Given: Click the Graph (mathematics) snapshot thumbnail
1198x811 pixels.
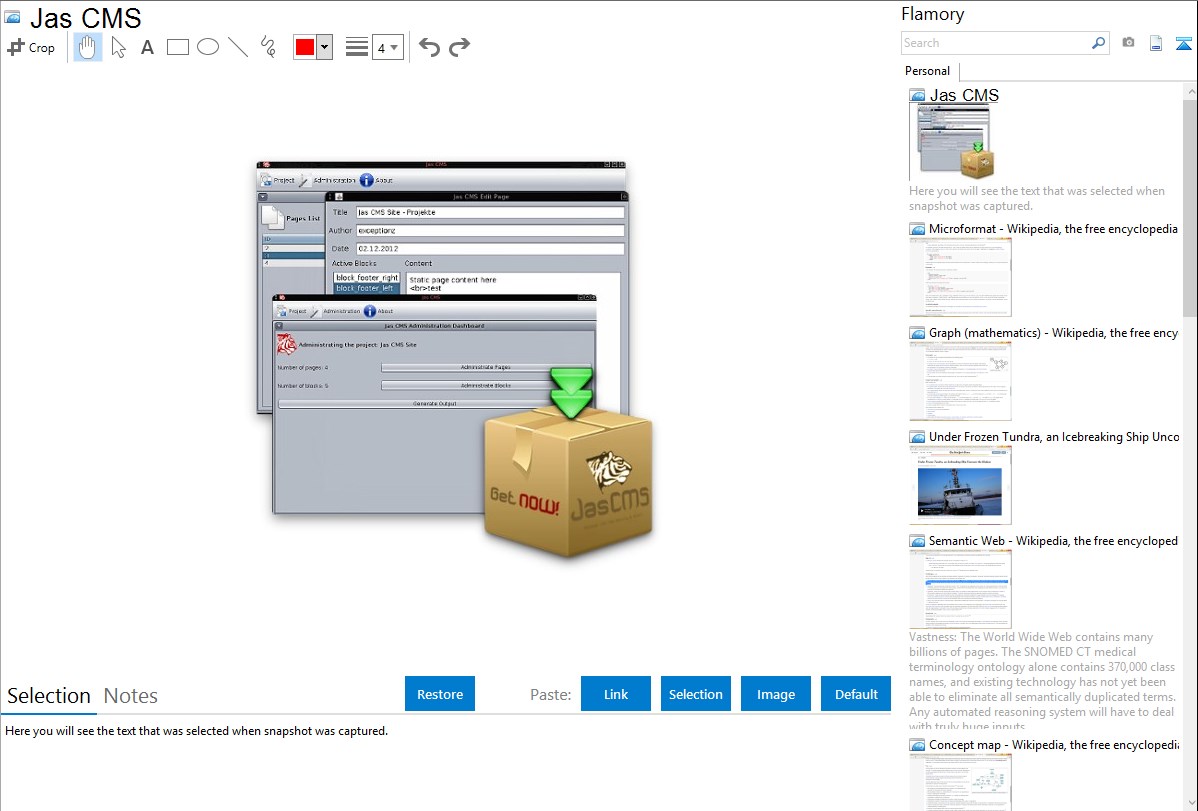Looking at the screenshot, I should click(x=960, y=381).
